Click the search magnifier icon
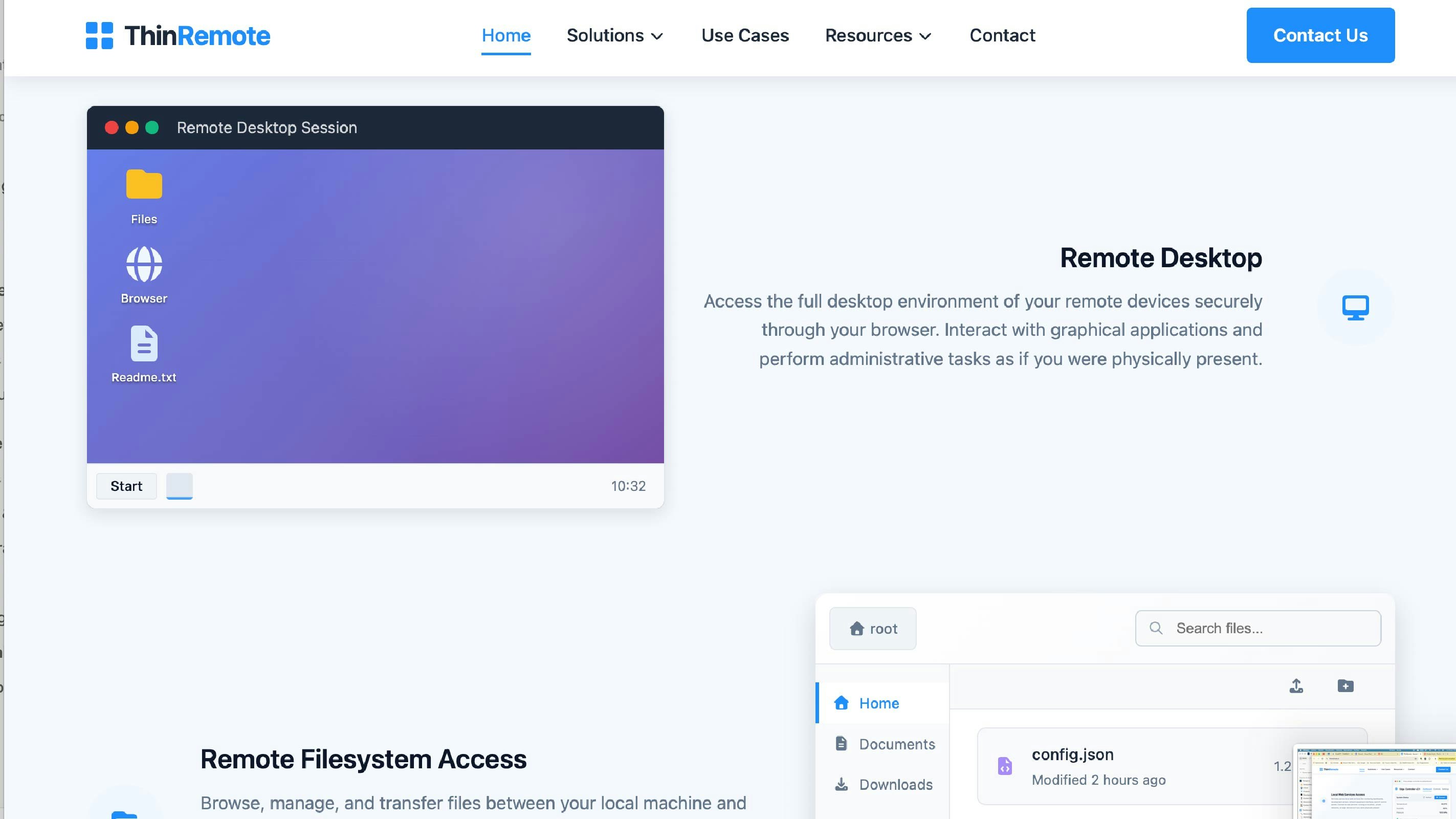This screenshot has height=819, width=1456. pos(1156,628)
